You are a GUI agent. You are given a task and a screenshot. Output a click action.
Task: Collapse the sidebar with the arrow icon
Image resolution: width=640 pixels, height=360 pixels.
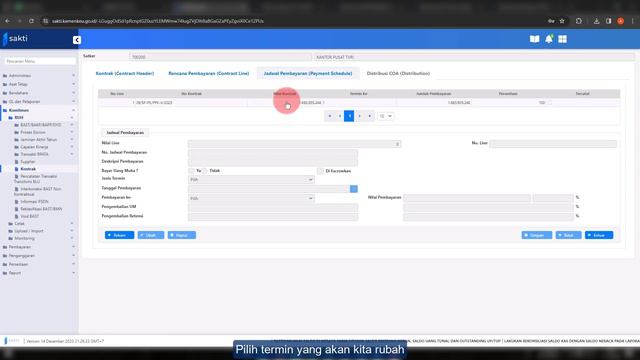[x=77, y=40]
